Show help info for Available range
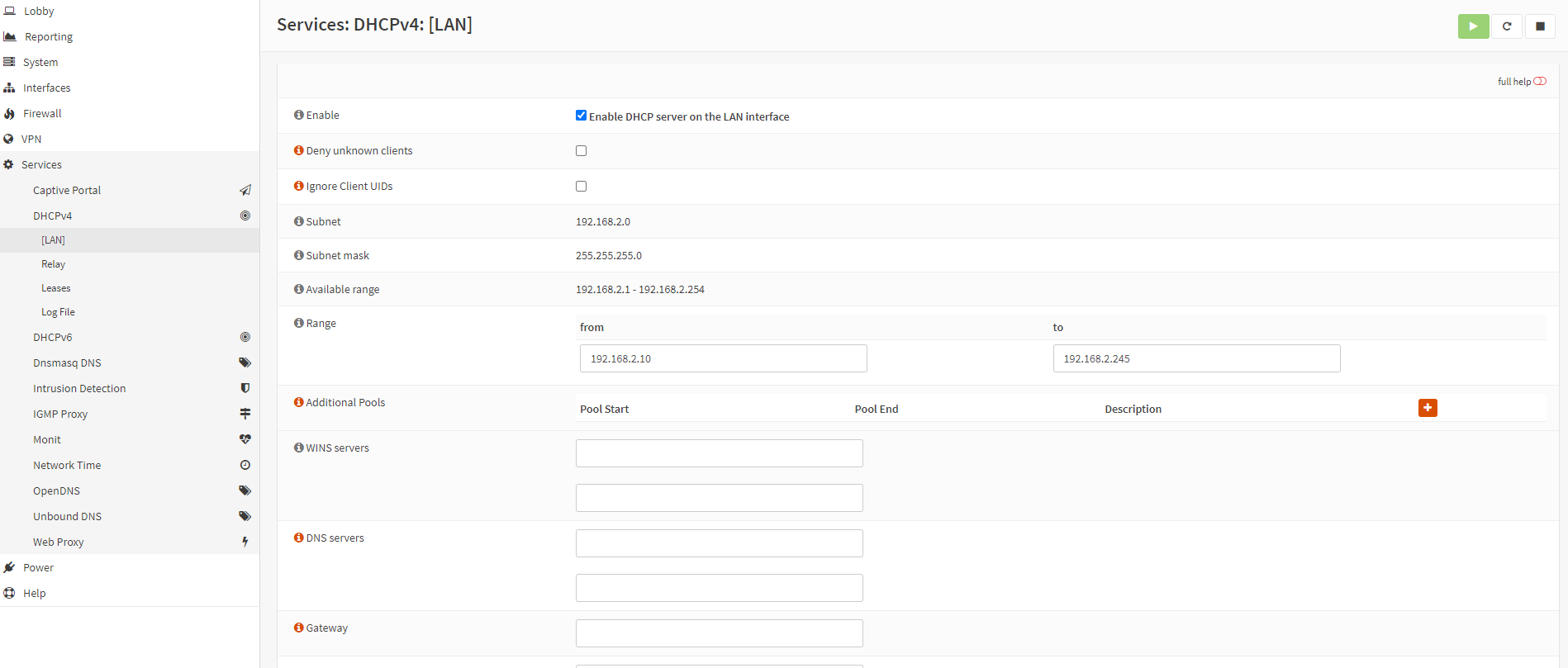1568x668 pixels. [299, 289]
